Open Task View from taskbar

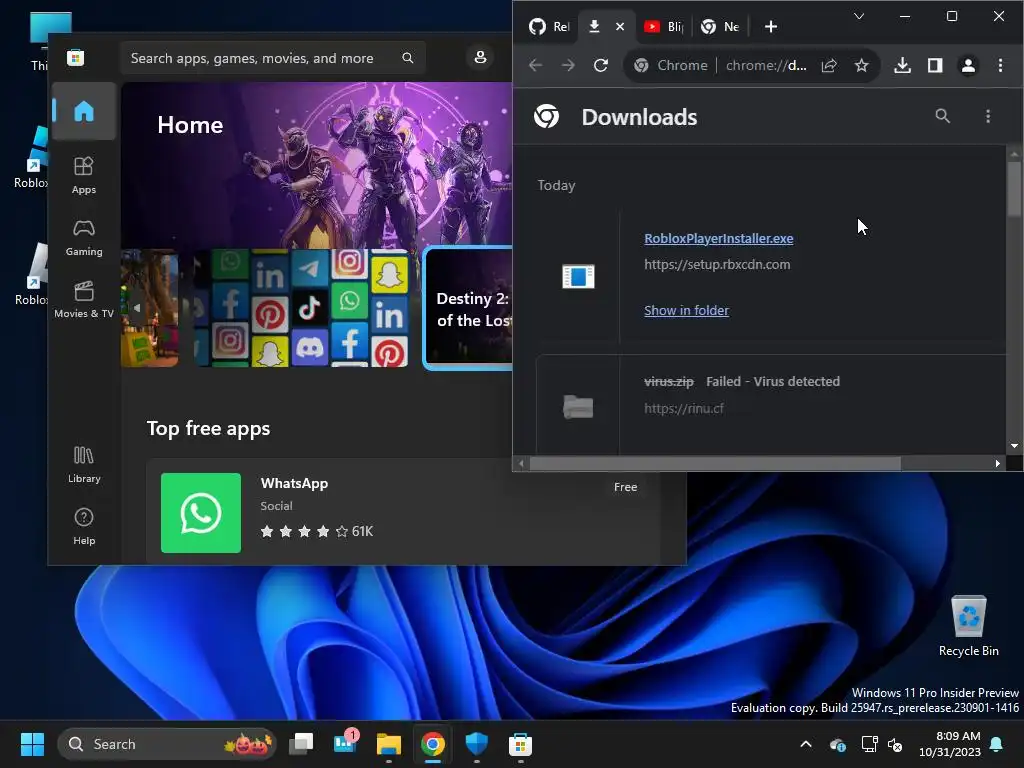301,744
